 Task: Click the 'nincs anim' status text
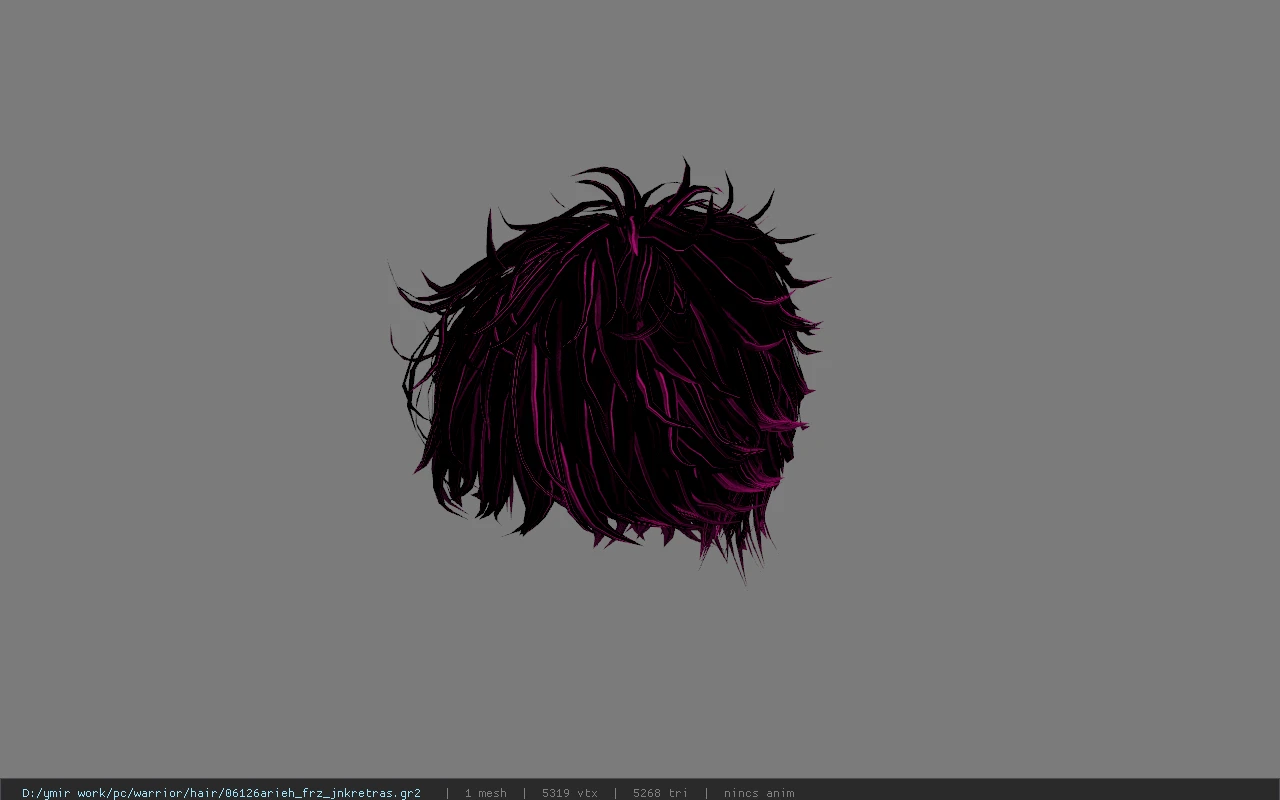tap(759, 793)
